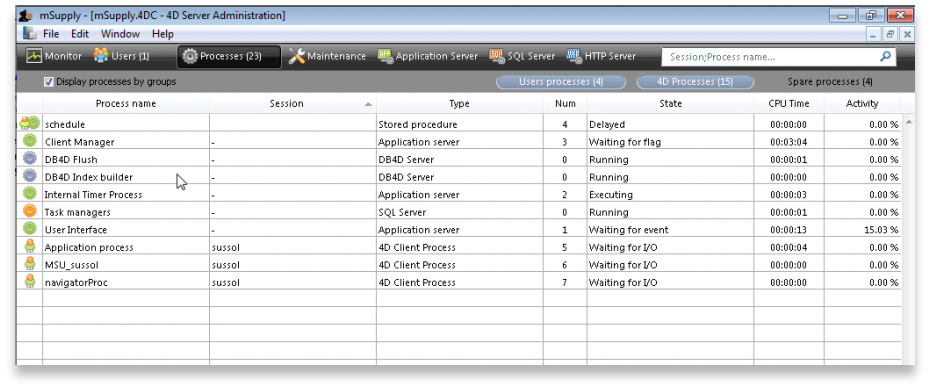The width and height of the screenshot is (930, 390).
Task: Open the Monitor page icon
Action: pyautogui.click(x=34, y=56)
